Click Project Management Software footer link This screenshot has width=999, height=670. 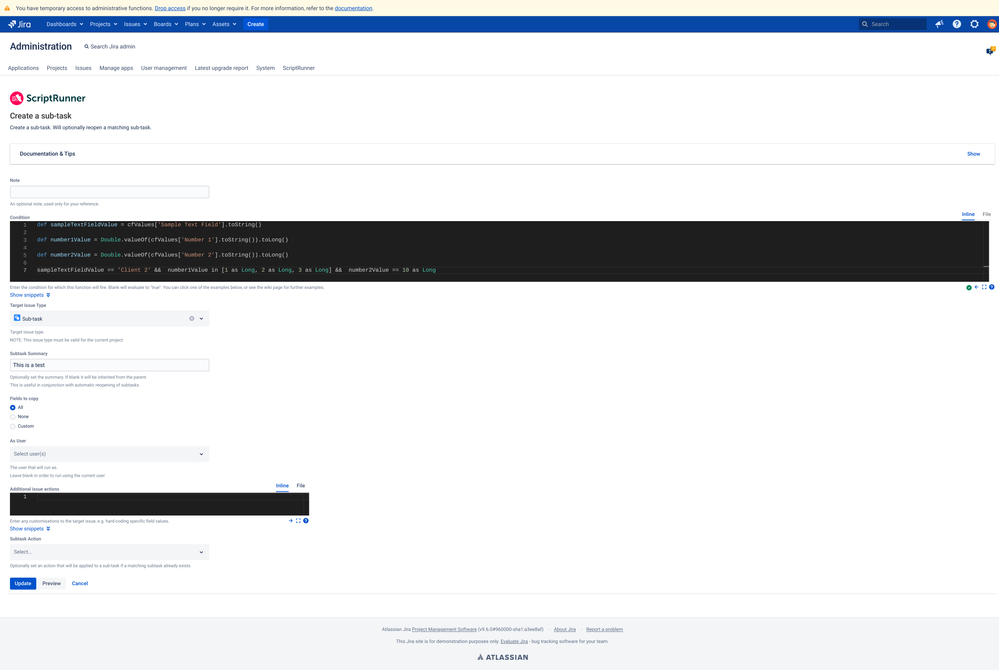pyautogui.click(x=444, y=630)
